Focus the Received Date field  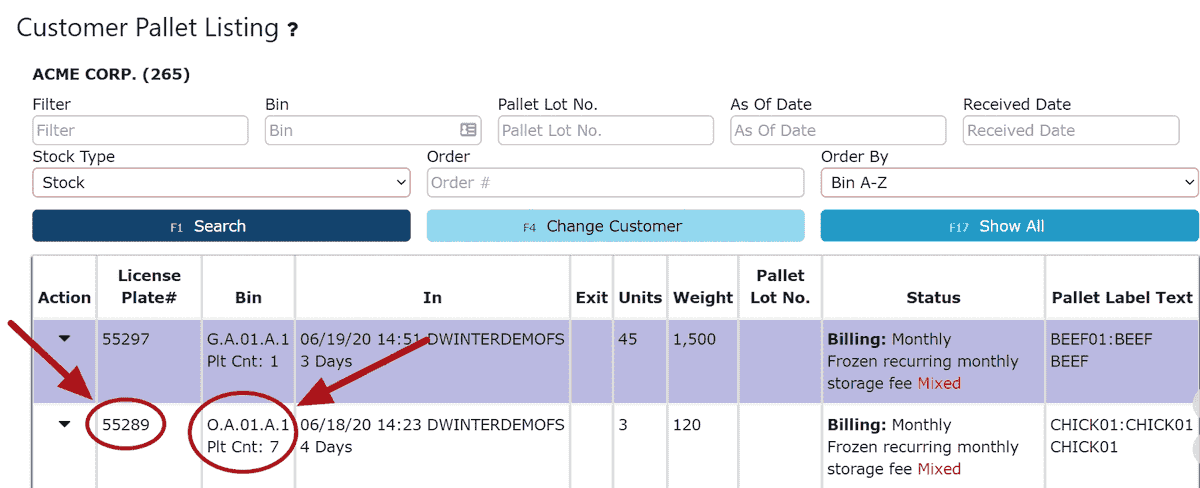click(x=1071, y=130)
